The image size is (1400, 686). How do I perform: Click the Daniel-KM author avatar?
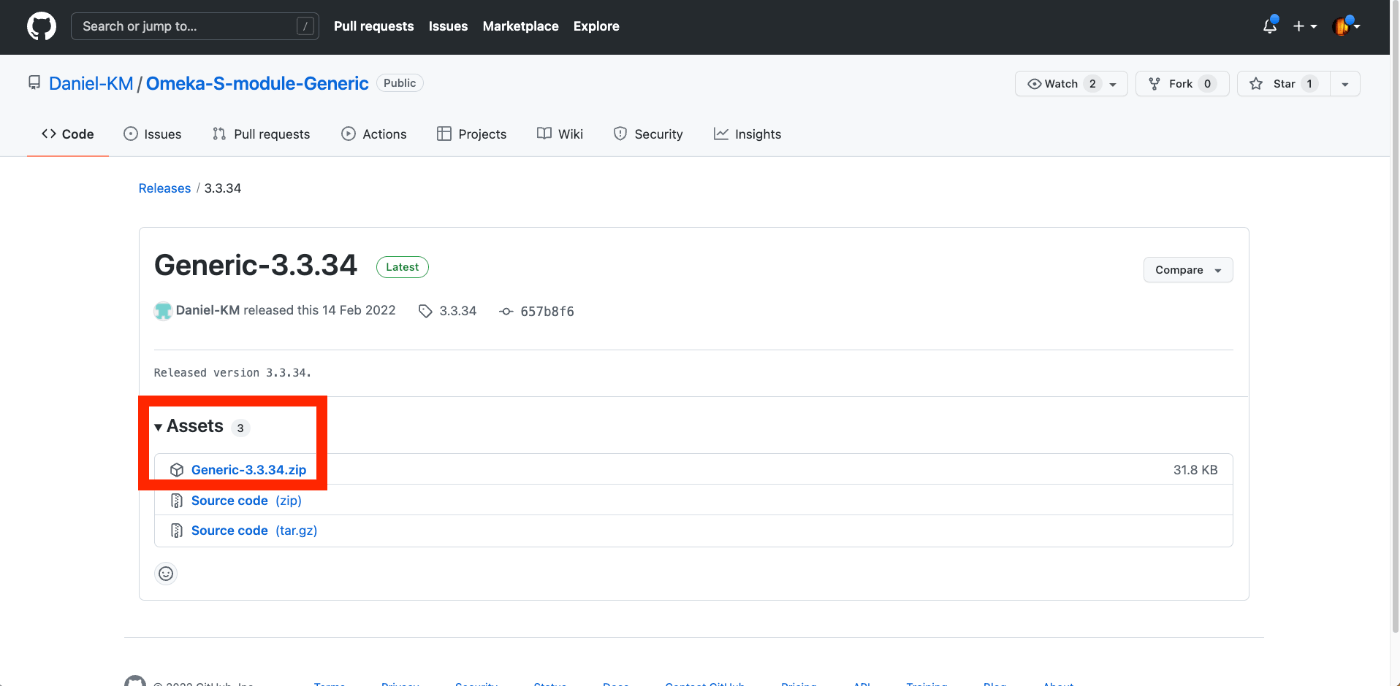click(x=163, y=311)
